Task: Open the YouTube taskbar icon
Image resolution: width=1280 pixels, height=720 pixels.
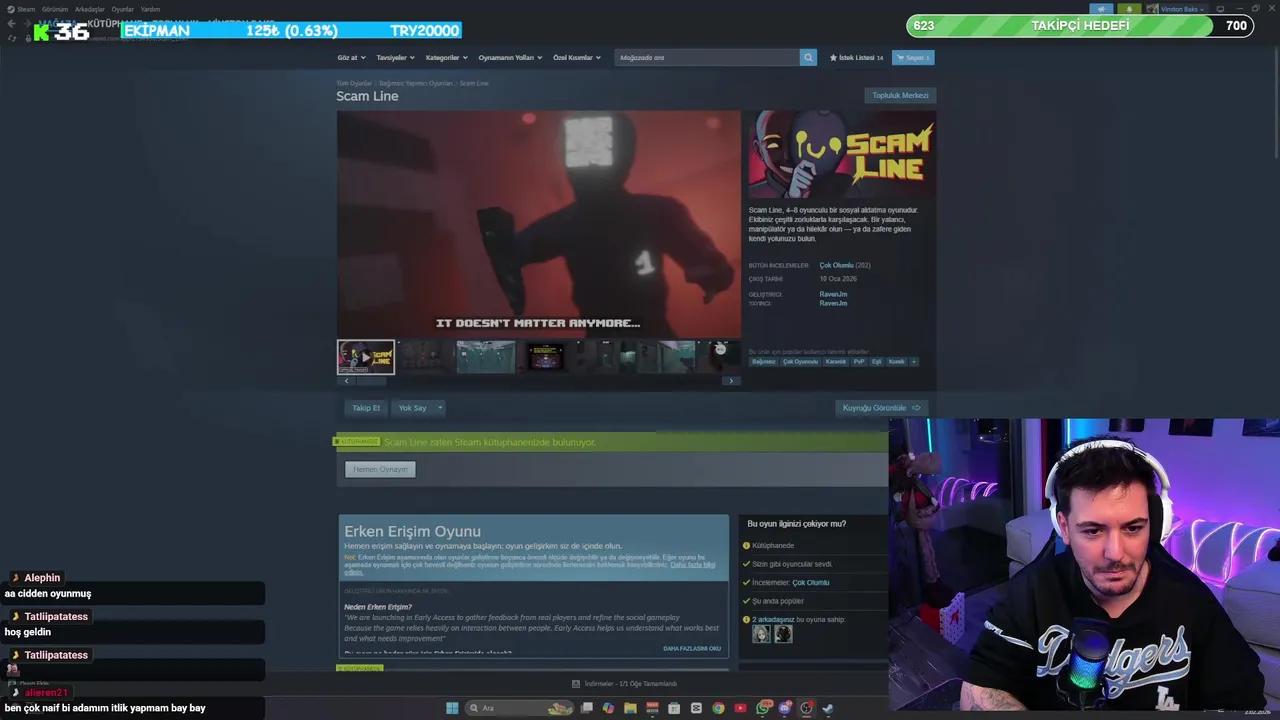Action: tap(740, 708)
